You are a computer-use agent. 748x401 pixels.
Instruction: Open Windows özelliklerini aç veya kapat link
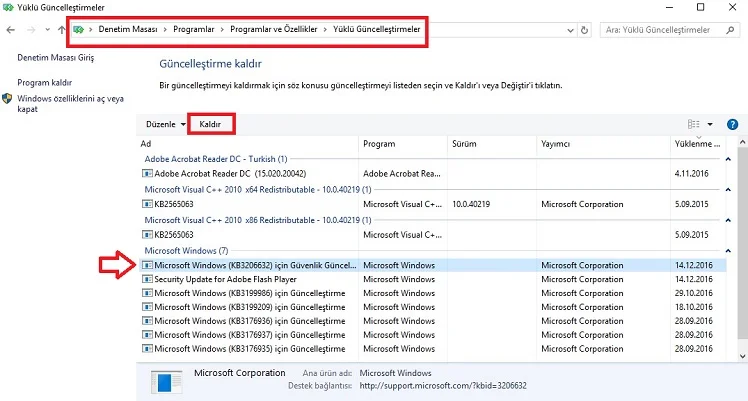pos(71,103)
